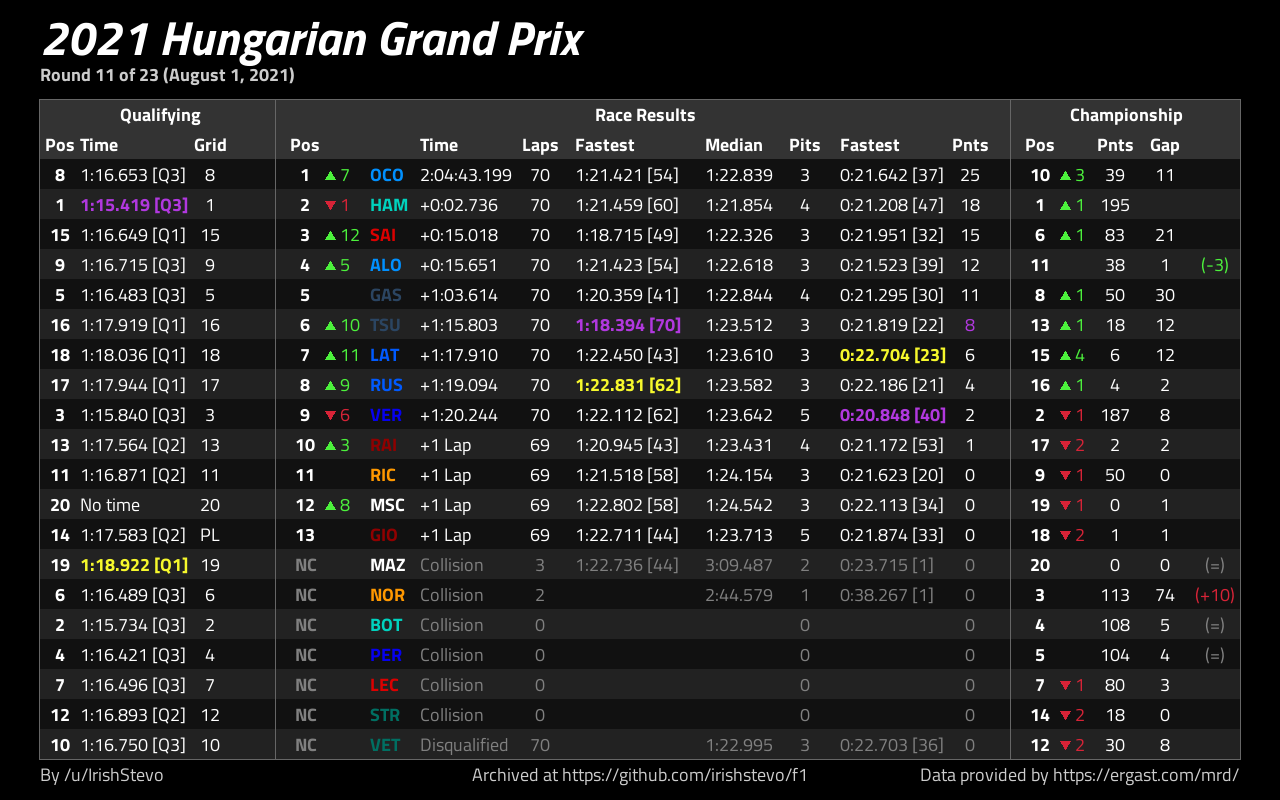Click the championship down arrow in the VET row
Viewport: 1280px width, 800px height.
coord(1065,746)
